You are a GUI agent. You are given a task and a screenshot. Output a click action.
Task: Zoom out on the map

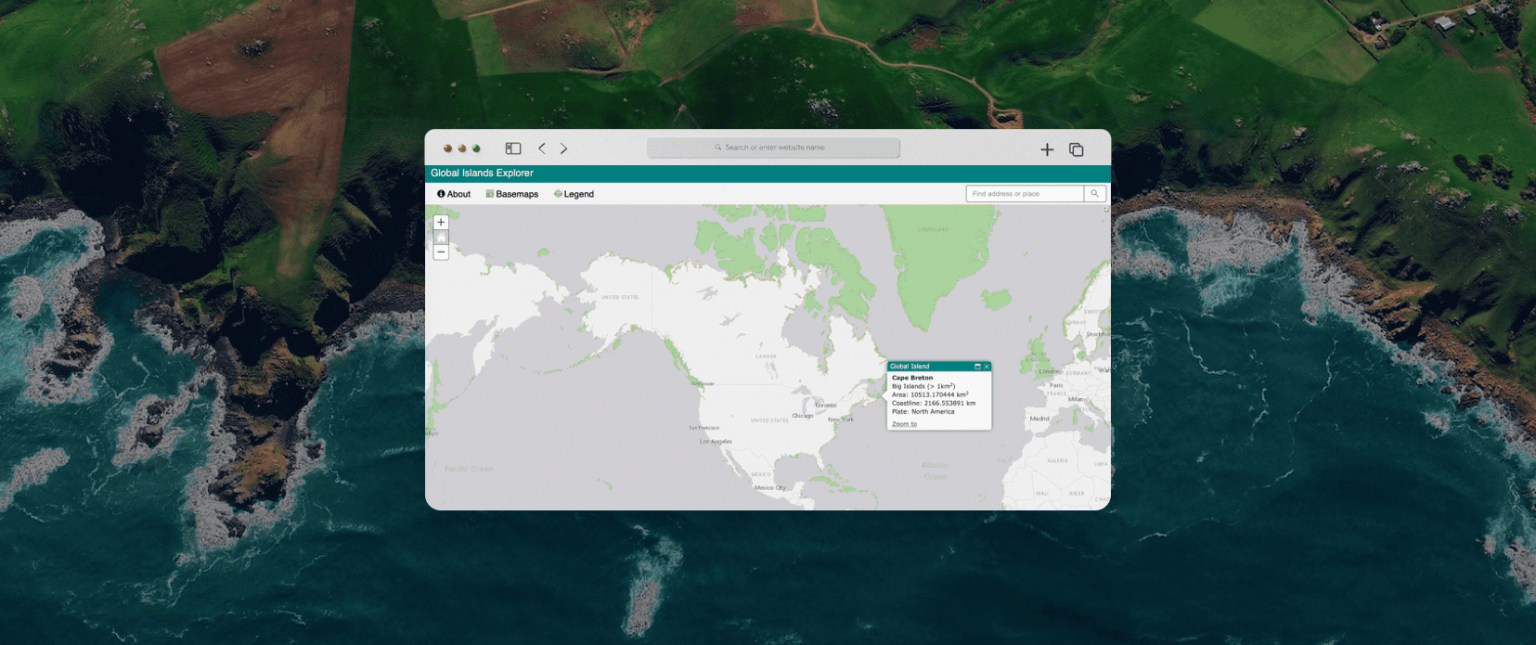pos(440,252)
